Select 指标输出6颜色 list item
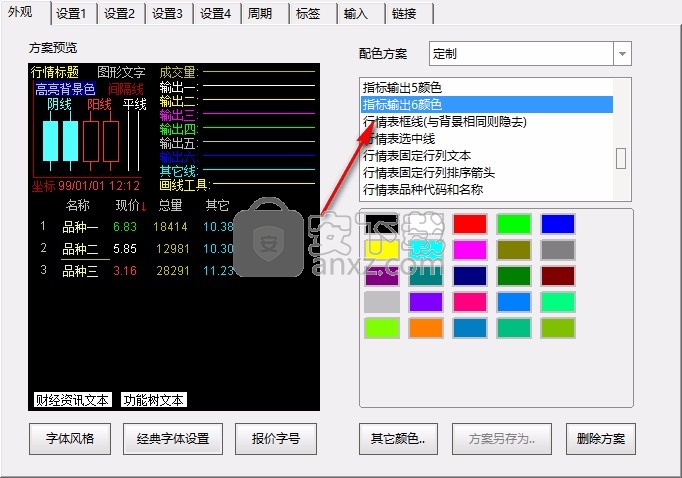Viewport: 682px width, 478px height. (x=486, y=104)
